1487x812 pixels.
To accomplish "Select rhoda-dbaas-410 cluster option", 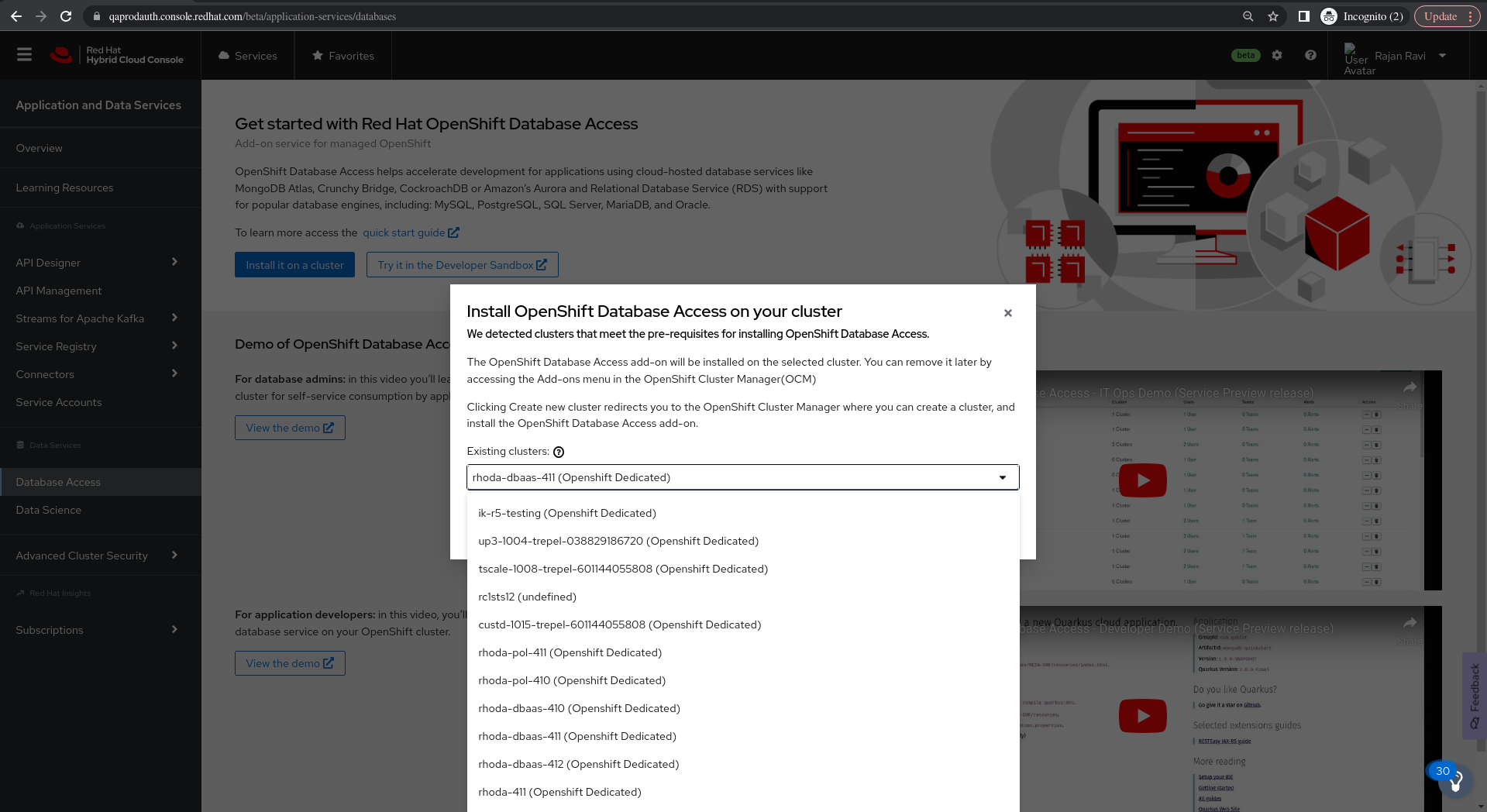I will point(742,708).
